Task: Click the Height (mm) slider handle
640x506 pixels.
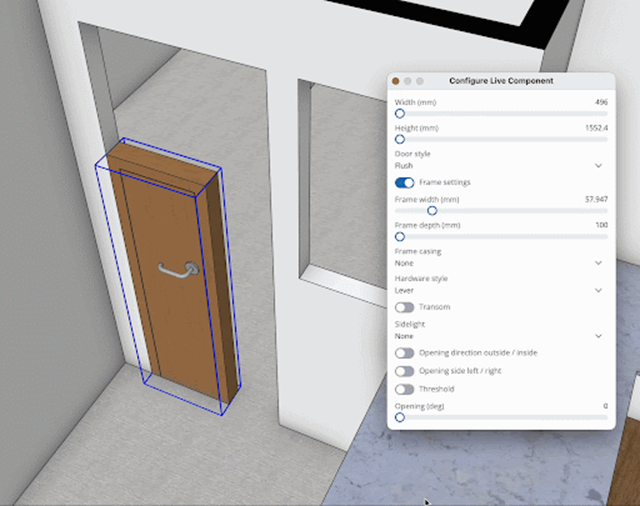Action: 400,140
